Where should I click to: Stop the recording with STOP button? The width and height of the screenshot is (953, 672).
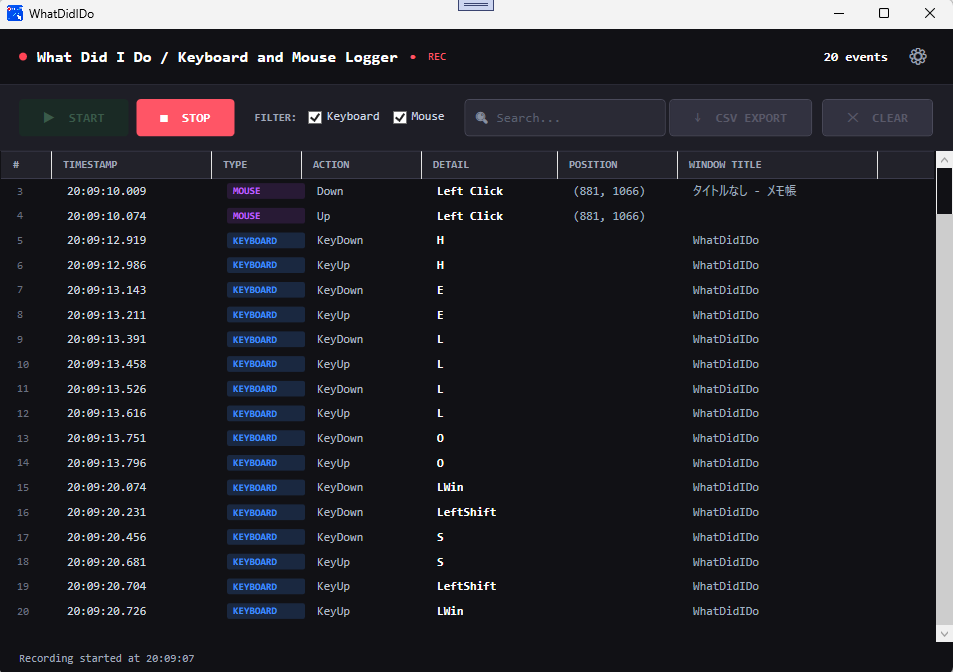click(185, 117)
